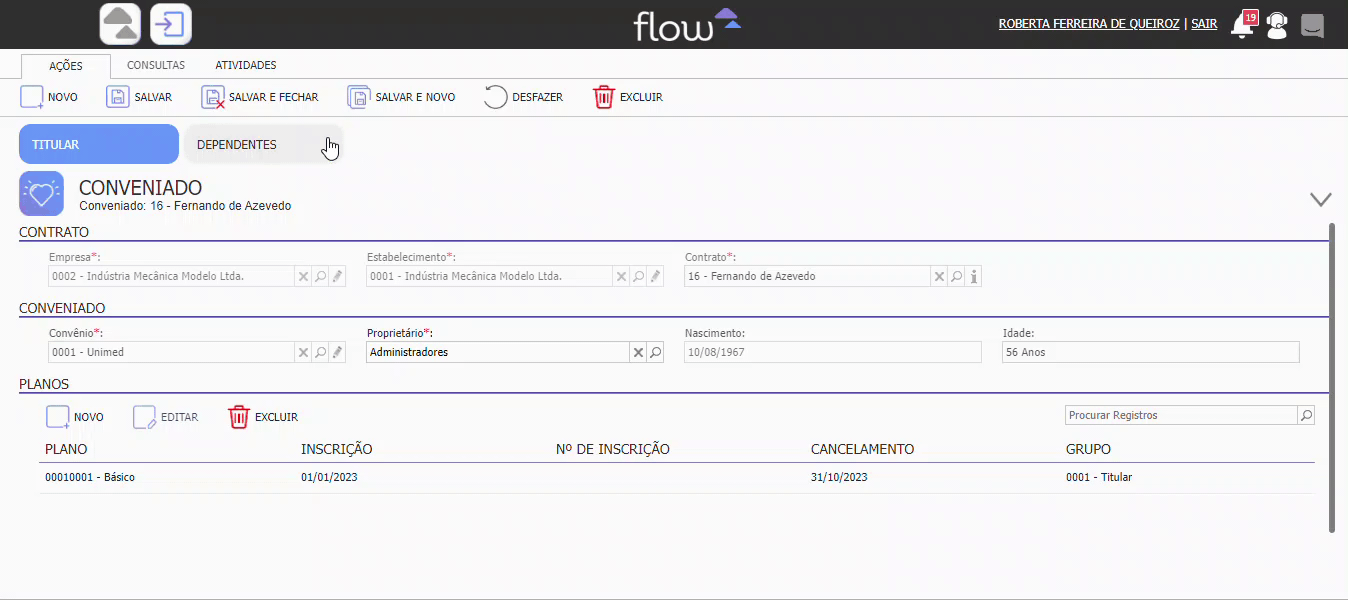Click the Procurar Registros search box
This screenshot has height=600, width=1348.
pyautogui.click(x=1181, y=415)
